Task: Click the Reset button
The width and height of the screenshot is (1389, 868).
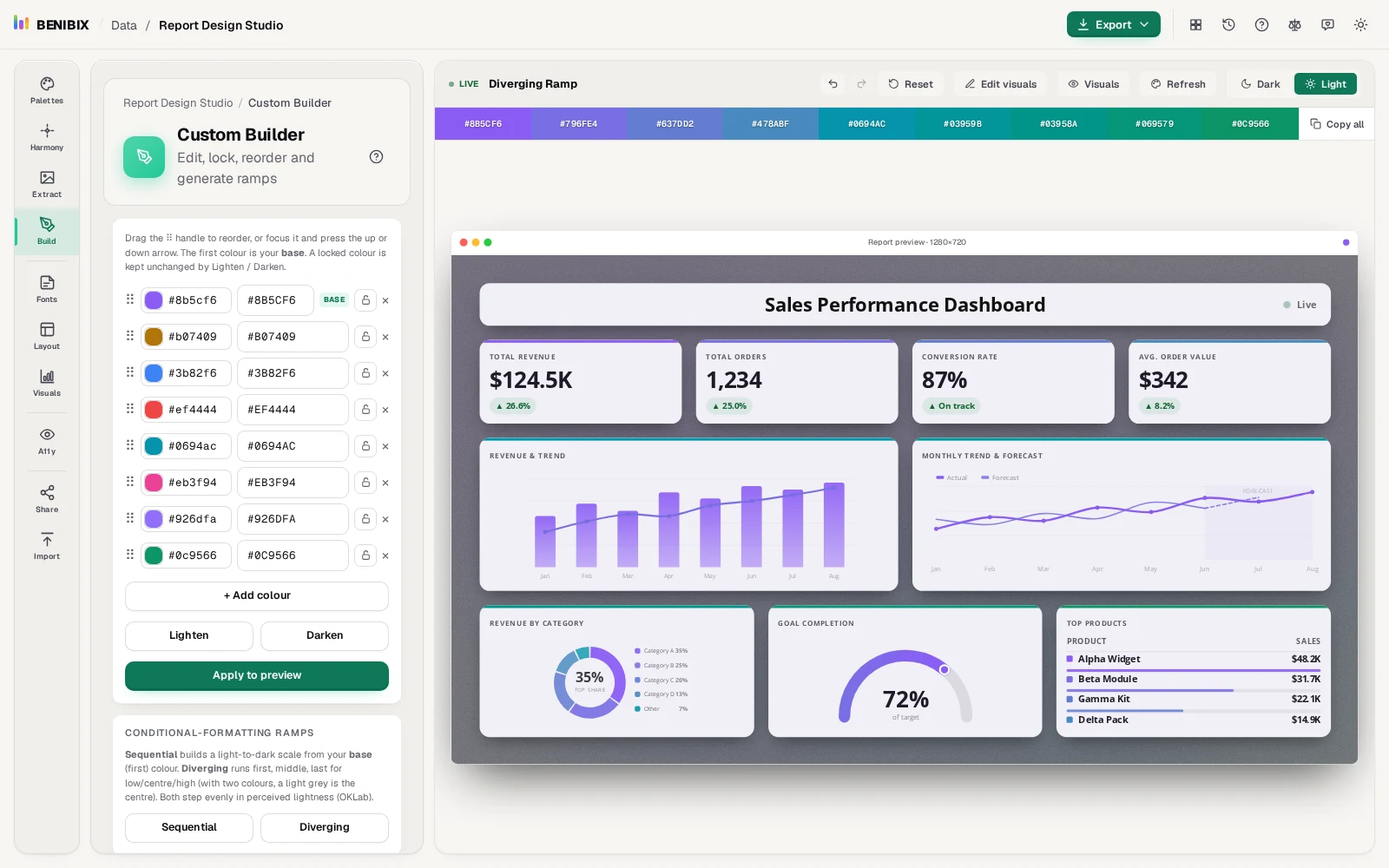Action: (x=910, y=84)
